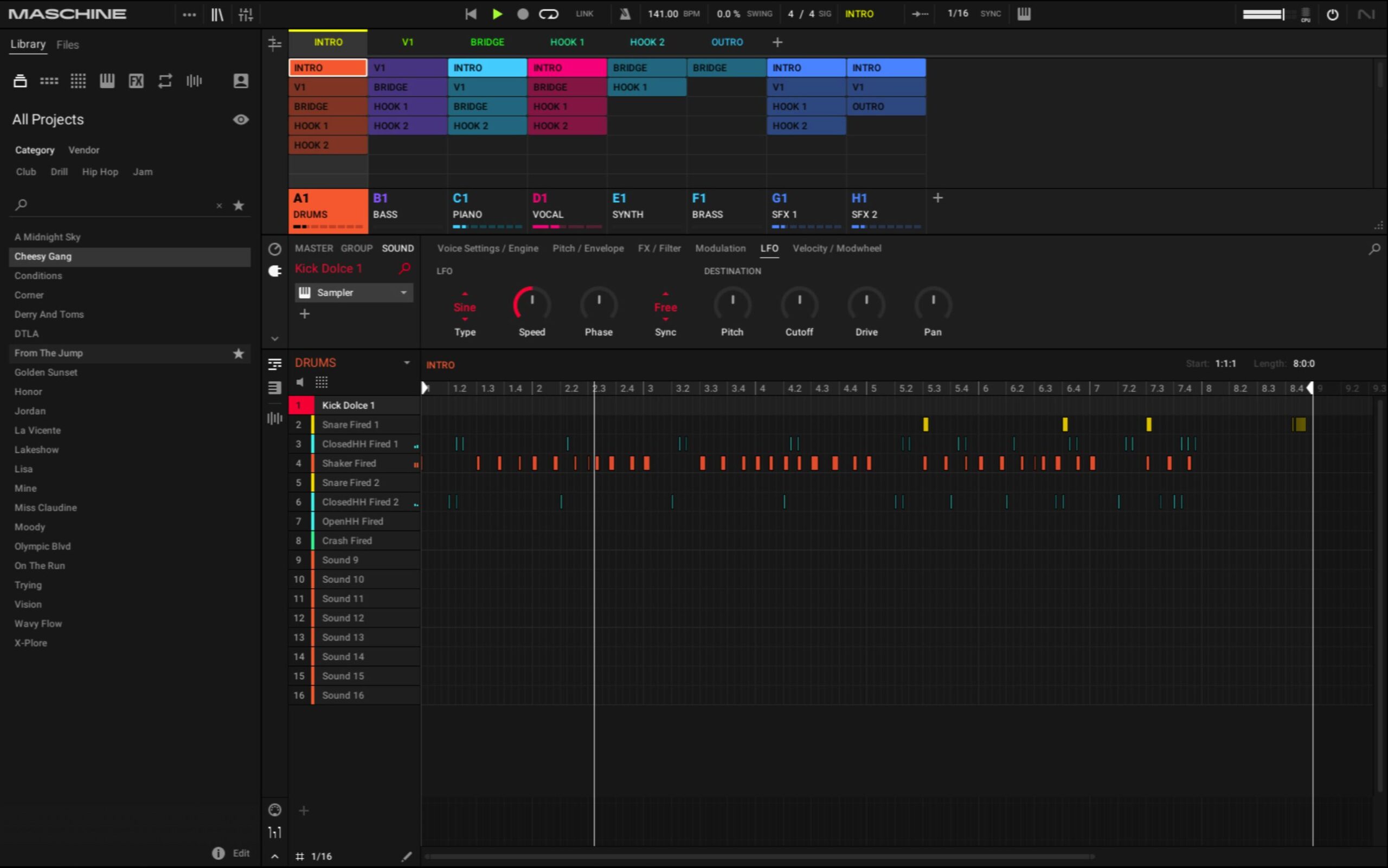Toggle user content icon in library

241,81
